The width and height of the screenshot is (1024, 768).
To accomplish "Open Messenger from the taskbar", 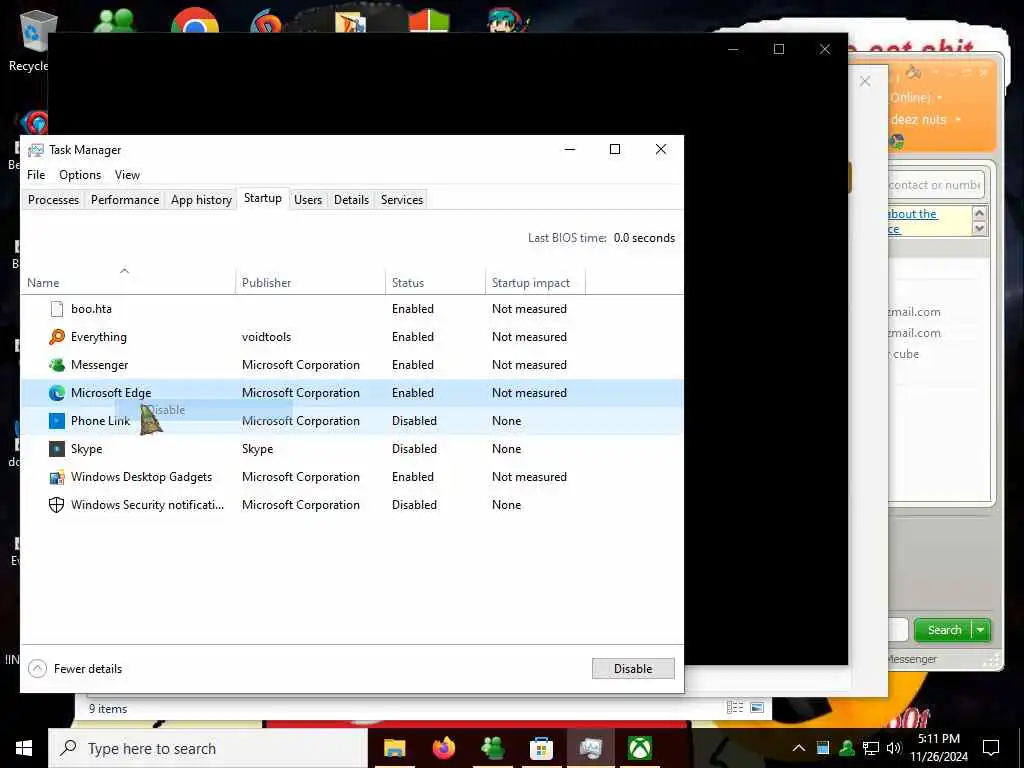I will (x=492, y=748).
